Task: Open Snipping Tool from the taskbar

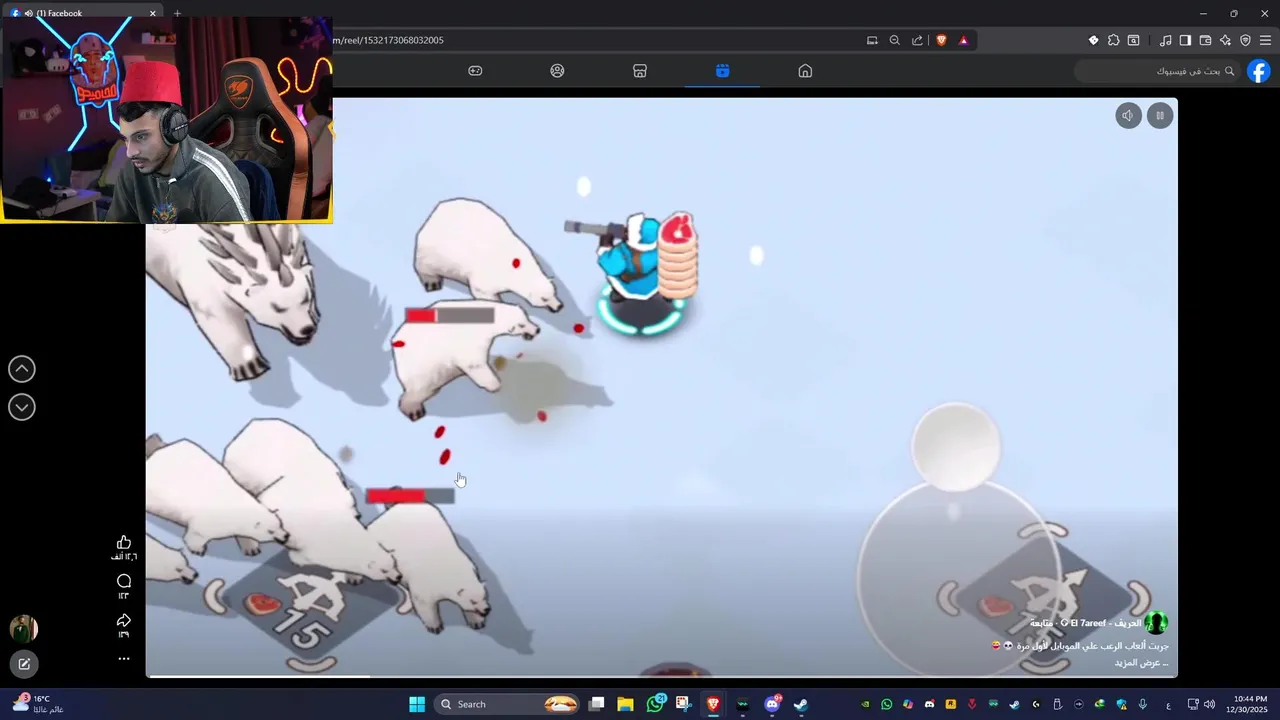Action: pyautogui.click(x=684, y=704)
